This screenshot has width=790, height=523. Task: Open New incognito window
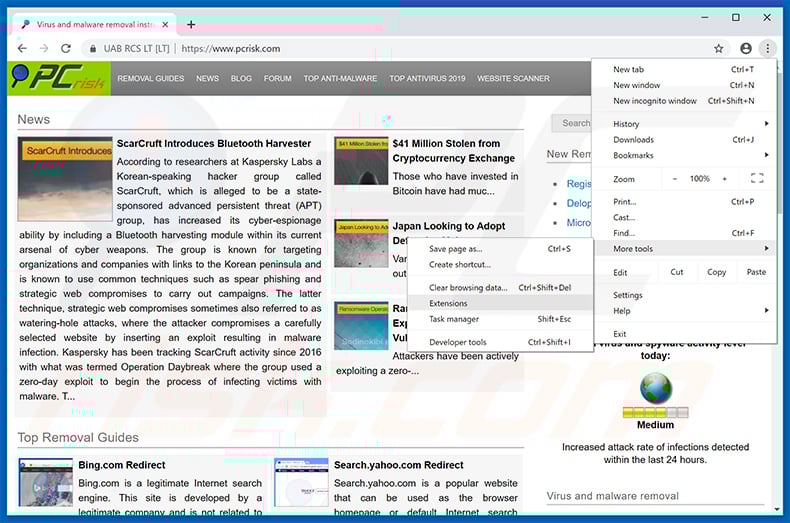click(685, 101)
